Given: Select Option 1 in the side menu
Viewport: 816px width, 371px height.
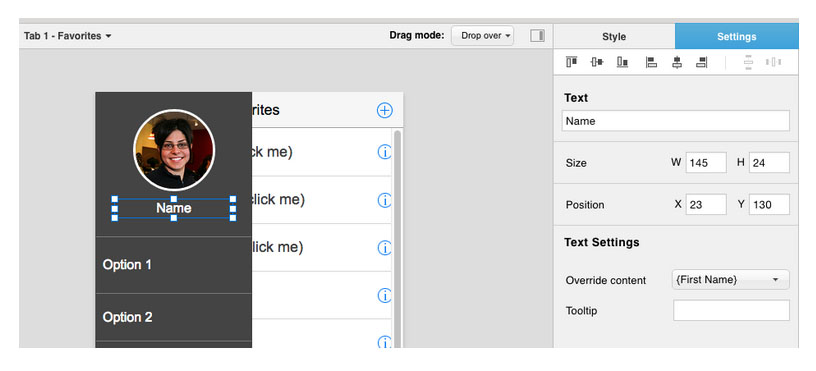Looking at the screenshot, I should [x=174, y=265].
